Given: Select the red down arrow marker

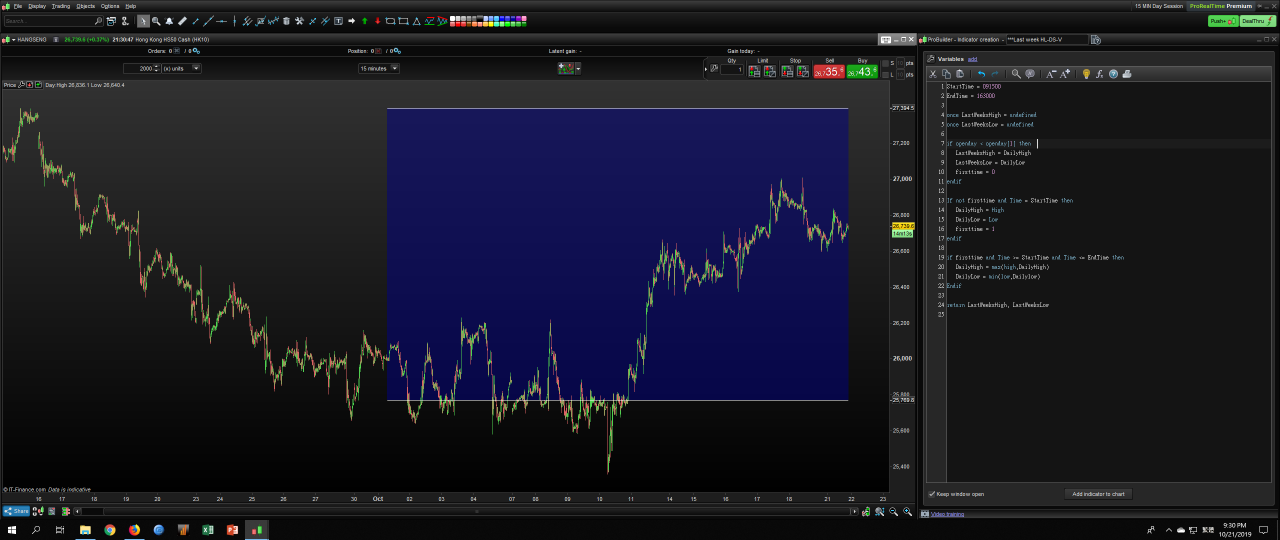Looking at the screenshot, I should click(377, 21).
